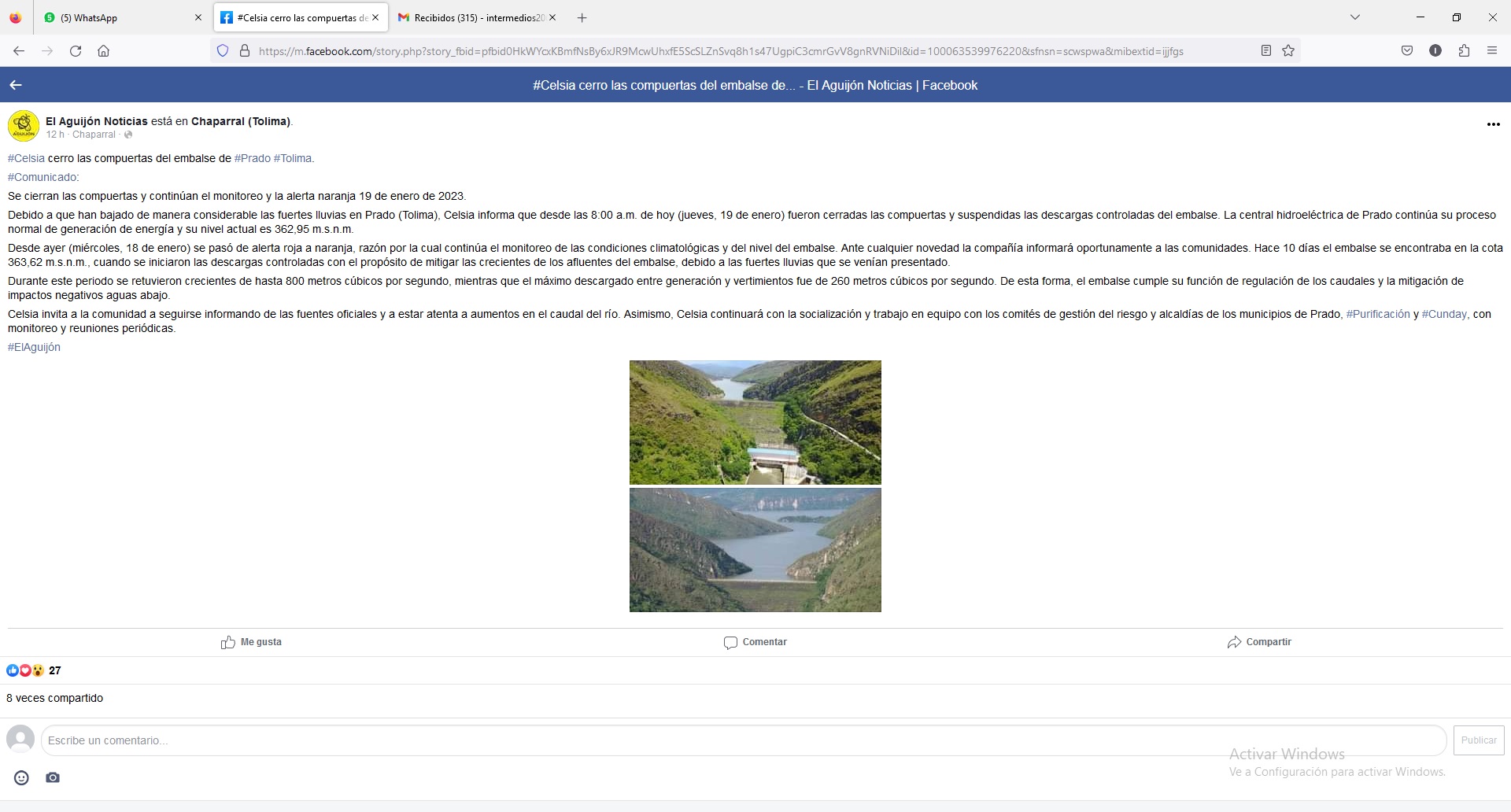Click the Me gusta button
The height and width of the screenshot is (812, 1511).
click(252, 642)
